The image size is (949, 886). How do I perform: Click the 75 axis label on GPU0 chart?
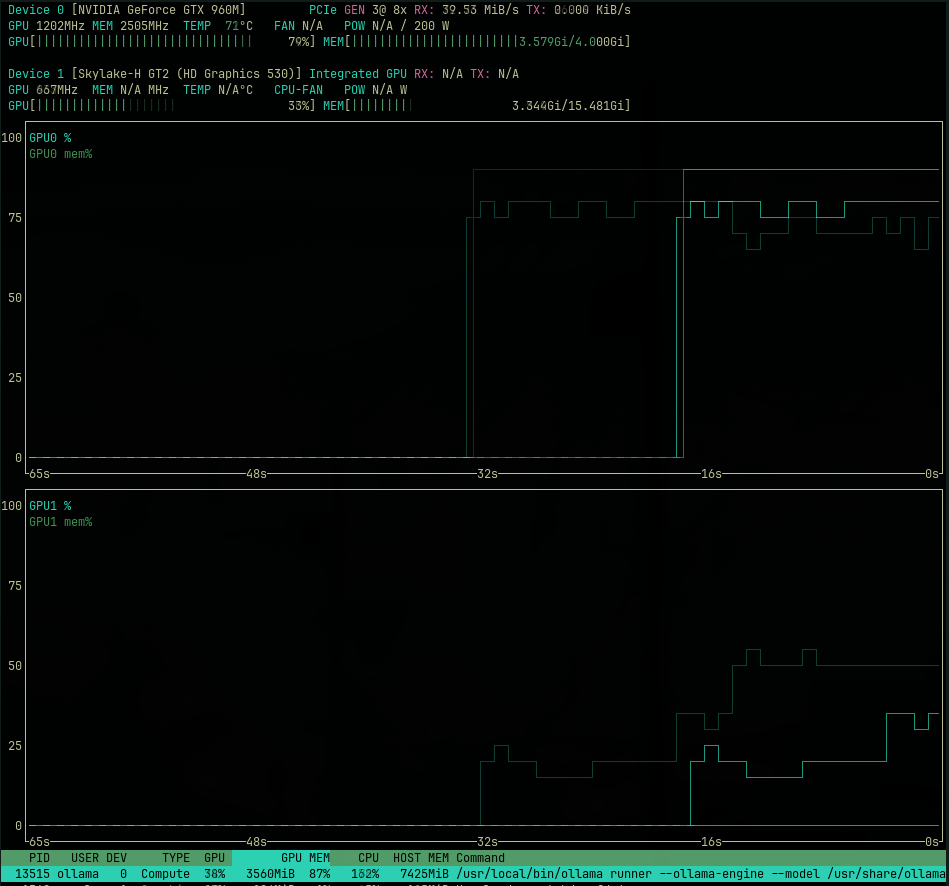tap(15, 218)
